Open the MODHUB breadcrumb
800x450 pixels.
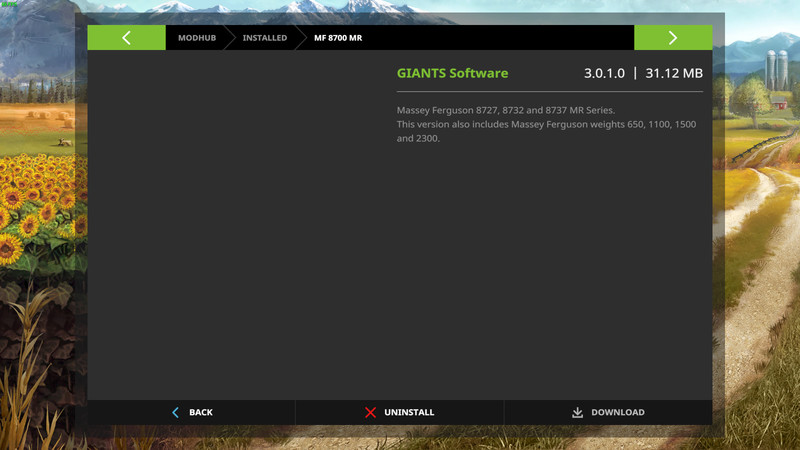pyautogui.click(x=197, y=38)
